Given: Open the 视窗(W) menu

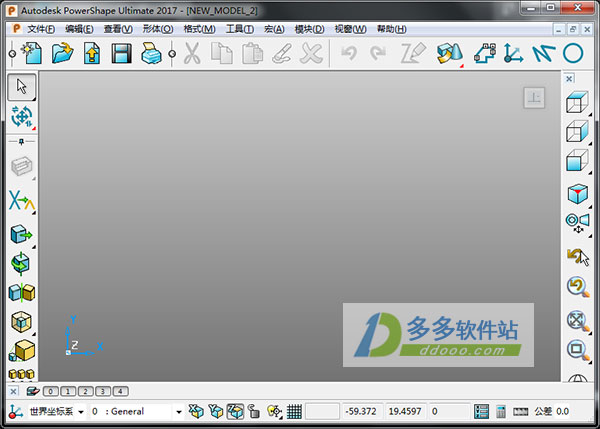Looking at the screenshot, I should coord(351,29).
